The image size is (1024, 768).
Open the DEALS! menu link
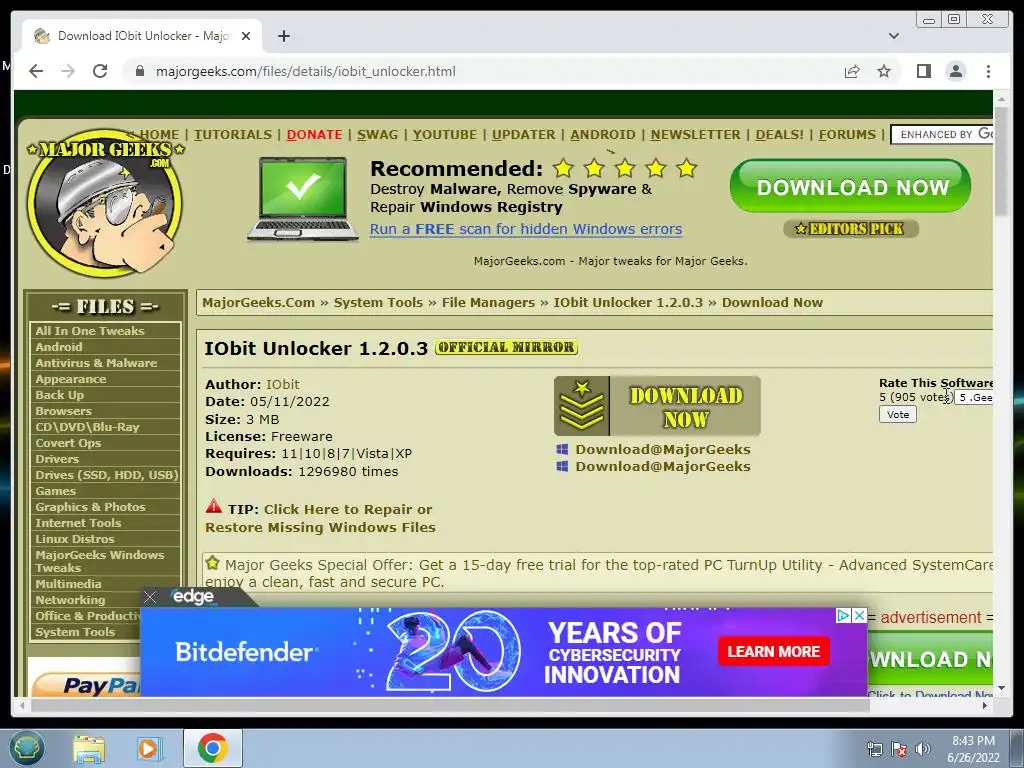(x=779, y=135)
